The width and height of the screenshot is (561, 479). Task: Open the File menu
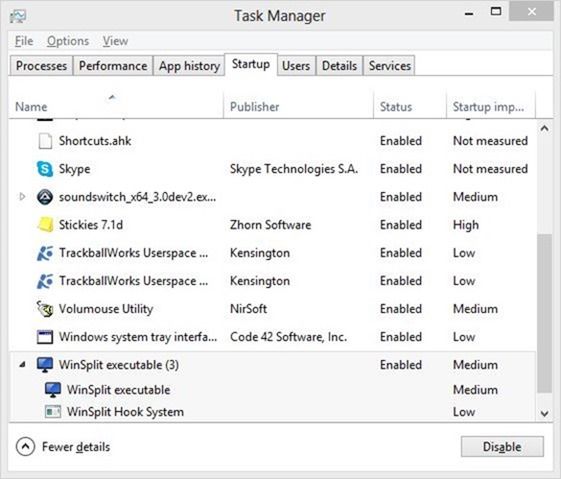coord(24,41)
